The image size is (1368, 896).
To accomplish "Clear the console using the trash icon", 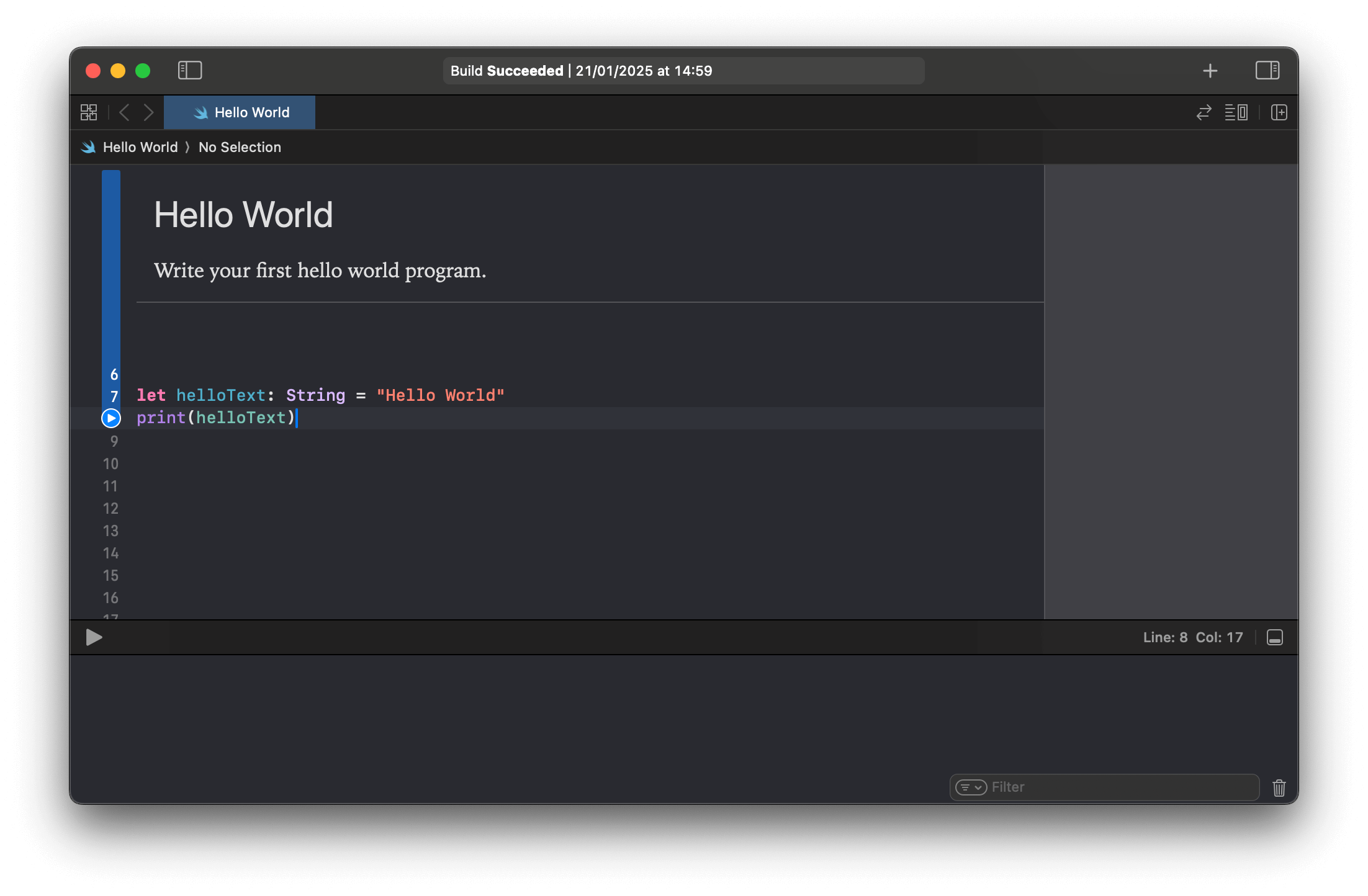I will click(1279, 787).
